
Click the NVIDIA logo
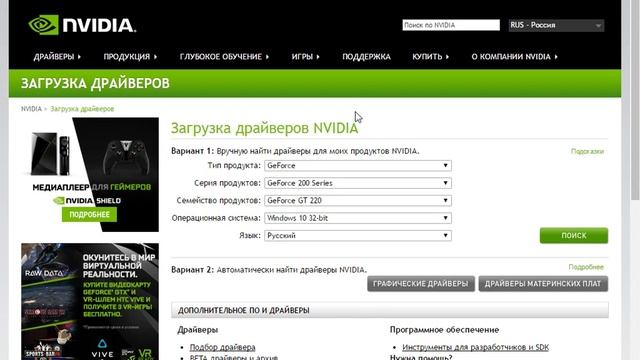82,25
